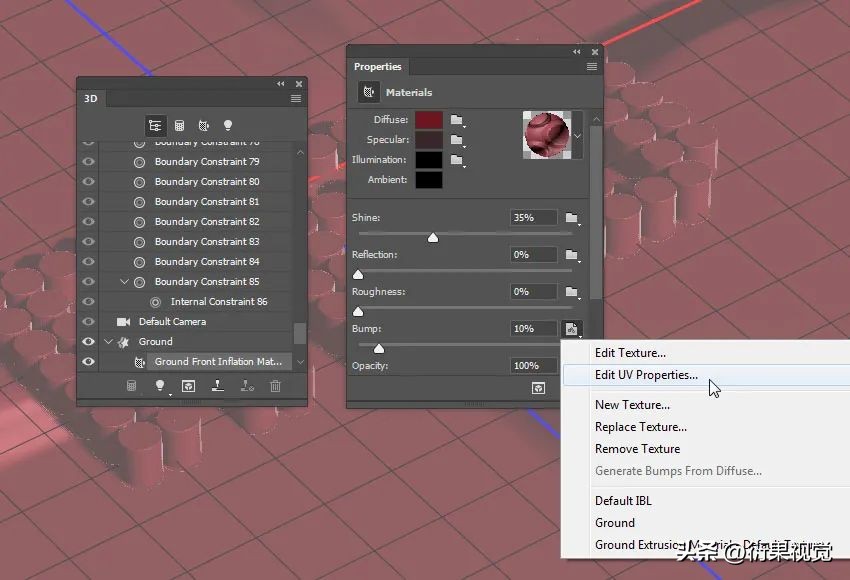850x580 pixels.
Task: Click the Default Camera icon
Action: (x=124, y=322)
